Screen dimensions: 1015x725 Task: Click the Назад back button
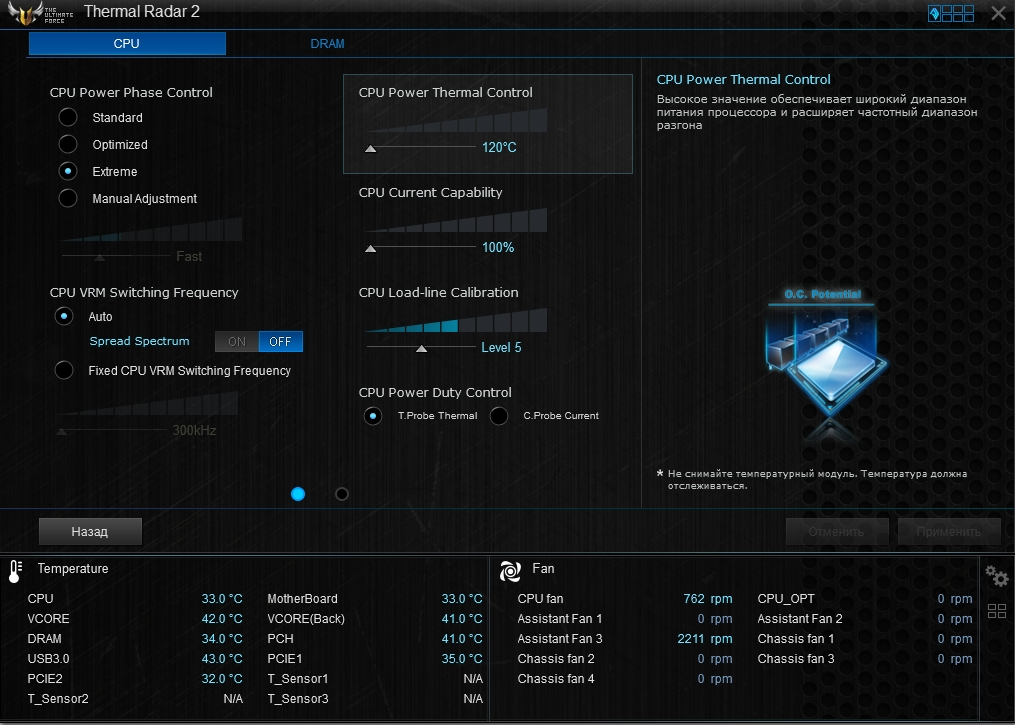[90, 531]
